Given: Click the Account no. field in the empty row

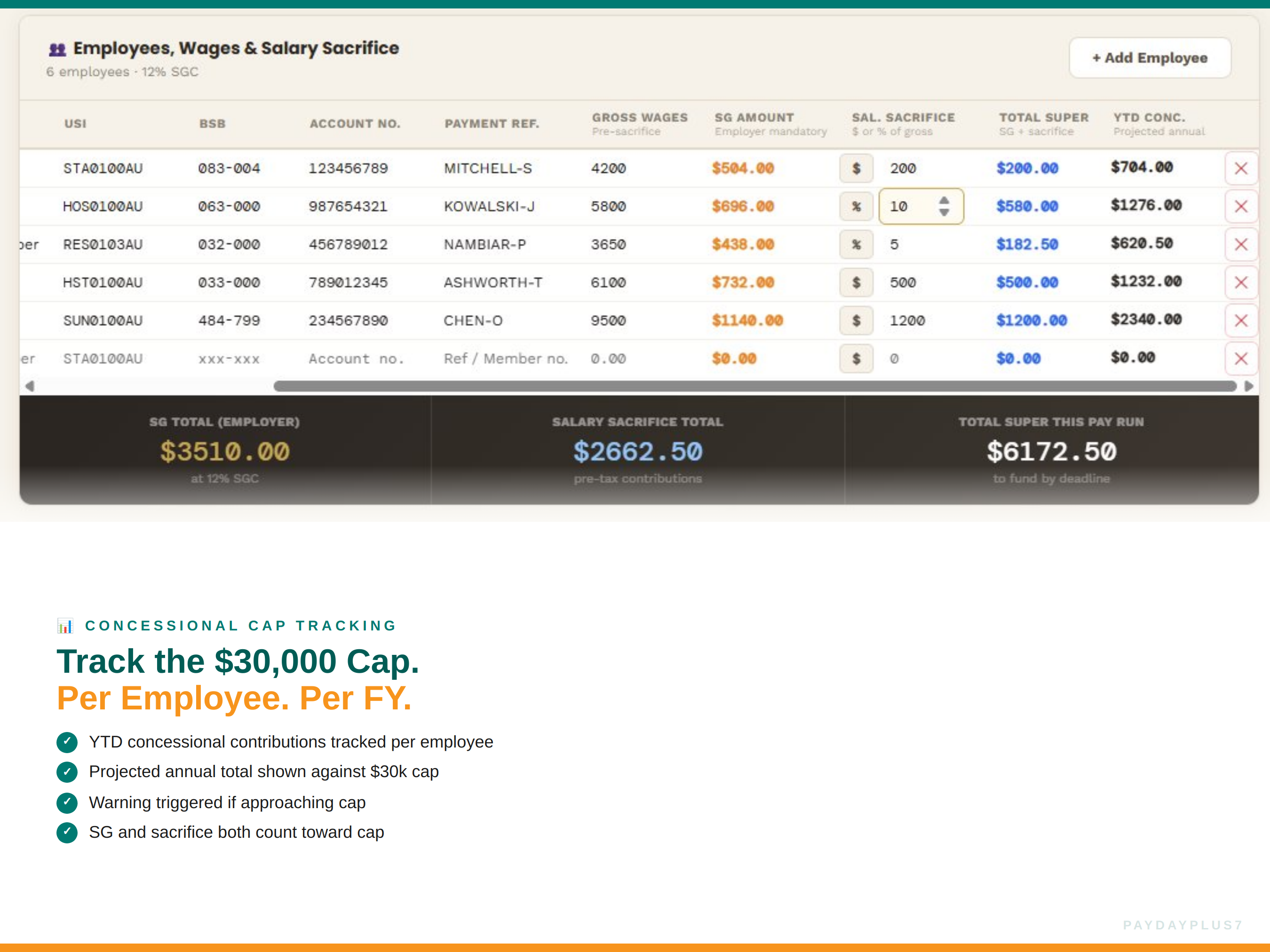Looking at the screenshot, I should click(356, 358).
